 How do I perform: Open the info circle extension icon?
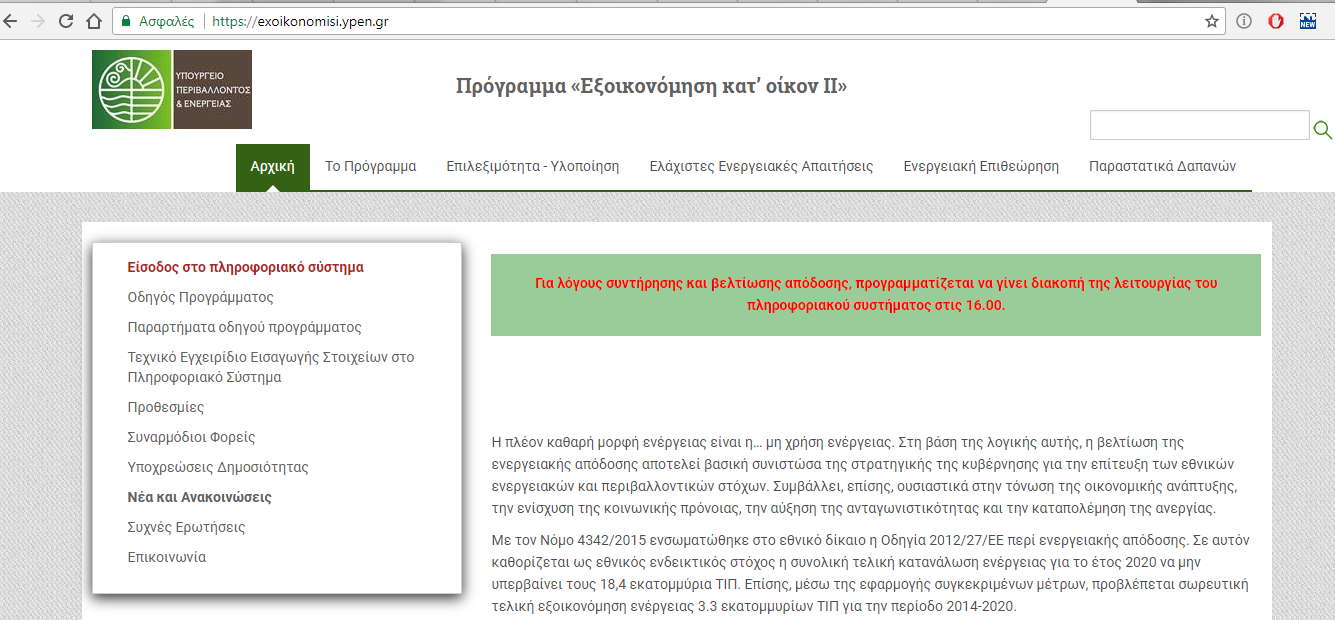click(x=1244, y=21)
